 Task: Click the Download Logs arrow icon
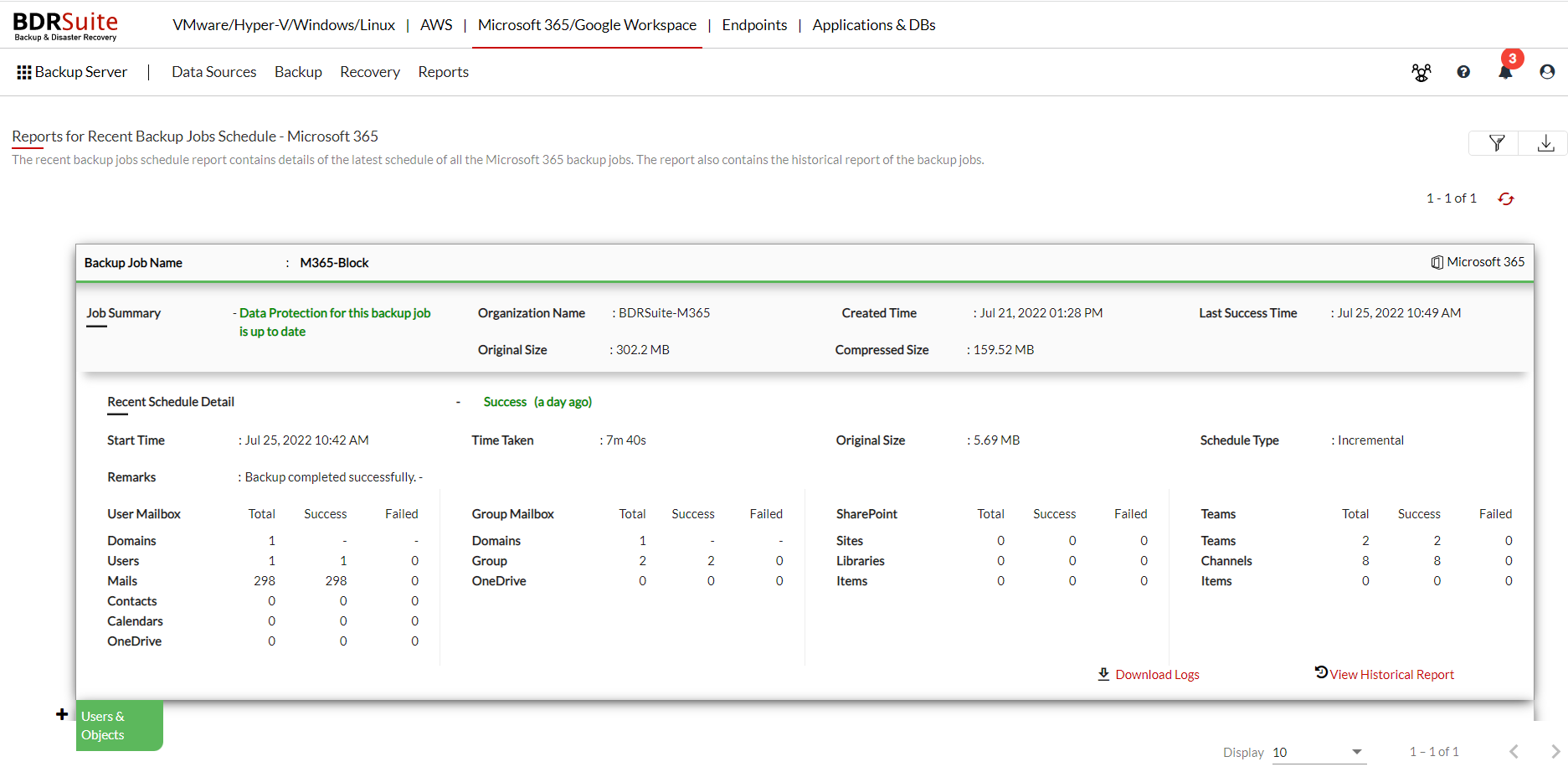pyautogui.click(x=1103, y=674)
